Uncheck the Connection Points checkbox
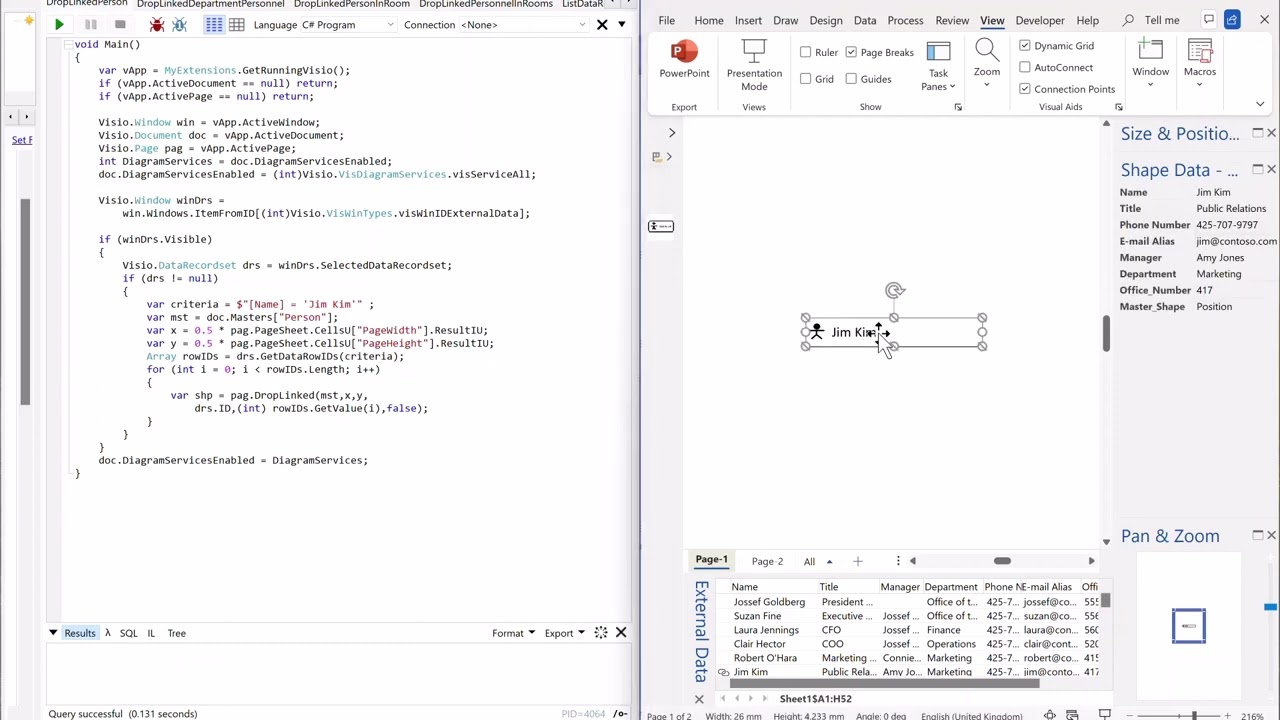Screen dimensions: 1280x720 (1025, 89)
